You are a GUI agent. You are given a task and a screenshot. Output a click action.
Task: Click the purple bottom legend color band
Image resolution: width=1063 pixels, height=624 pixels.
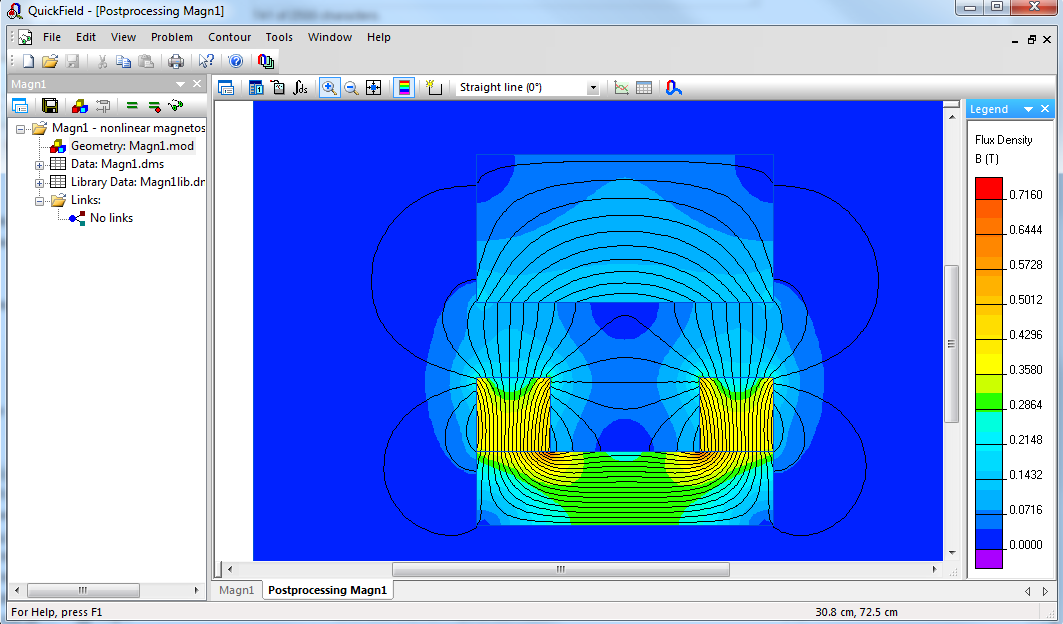pyautogui.click(x=988, y=559)
